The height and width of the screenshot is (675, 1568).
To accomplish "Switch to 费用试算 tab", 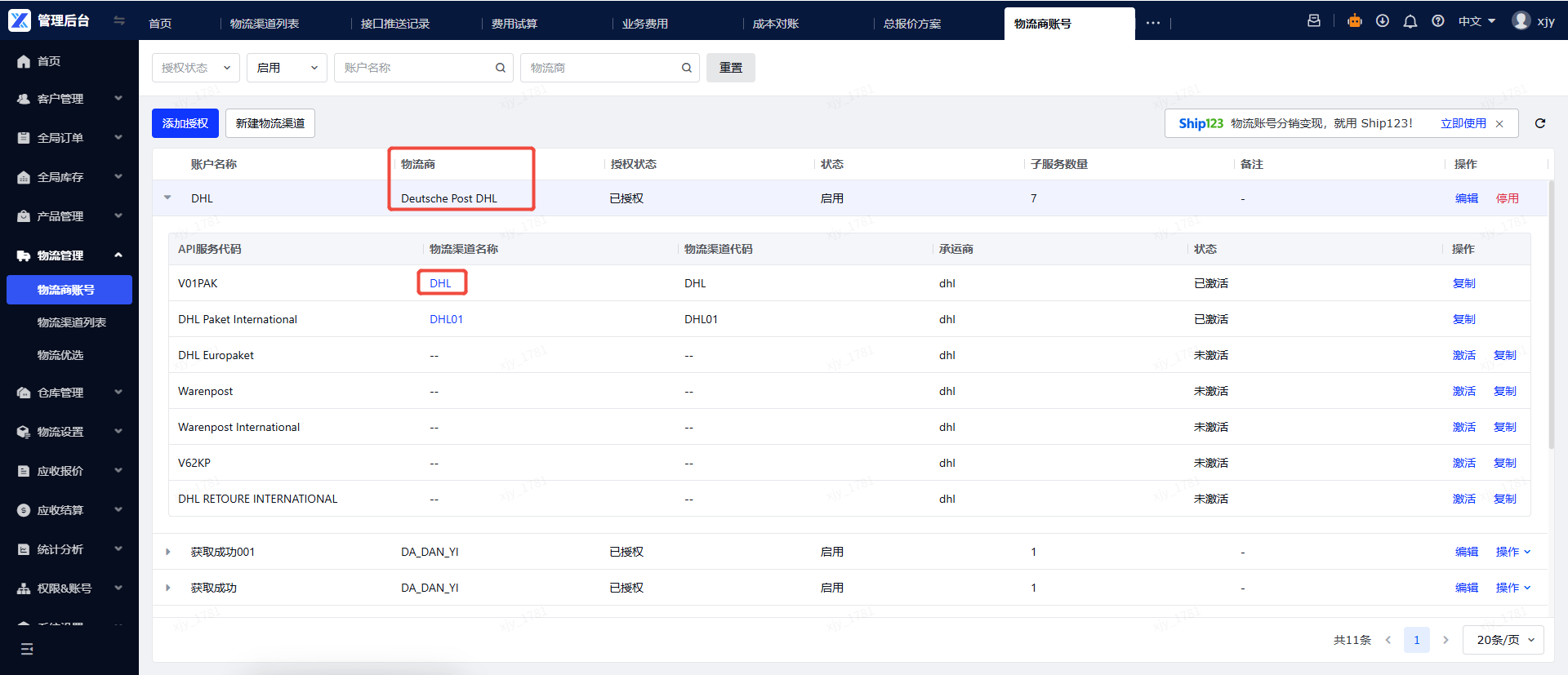I will click(x=514, y=24).
